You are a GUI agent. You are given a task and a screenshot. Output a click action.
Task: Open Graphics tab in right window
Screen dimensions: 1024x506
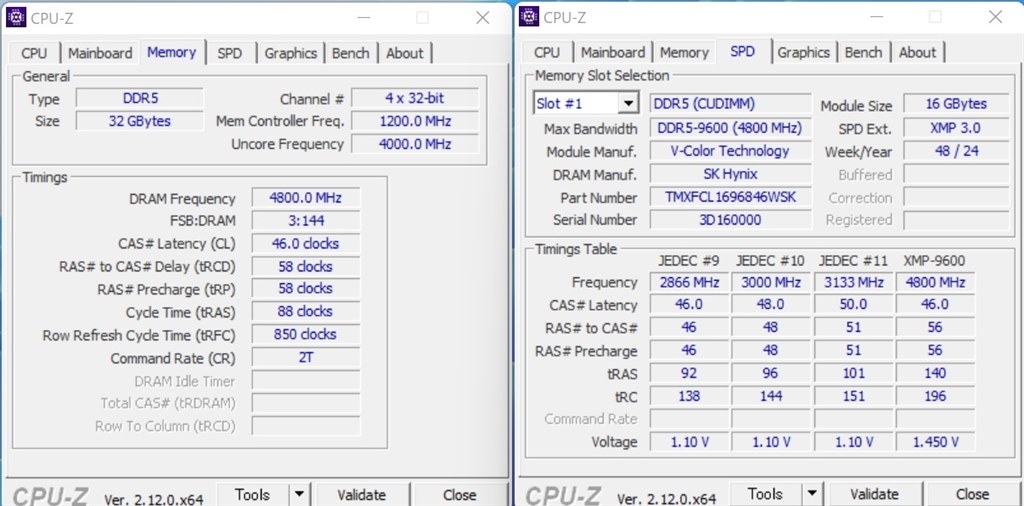pos(803,52)
